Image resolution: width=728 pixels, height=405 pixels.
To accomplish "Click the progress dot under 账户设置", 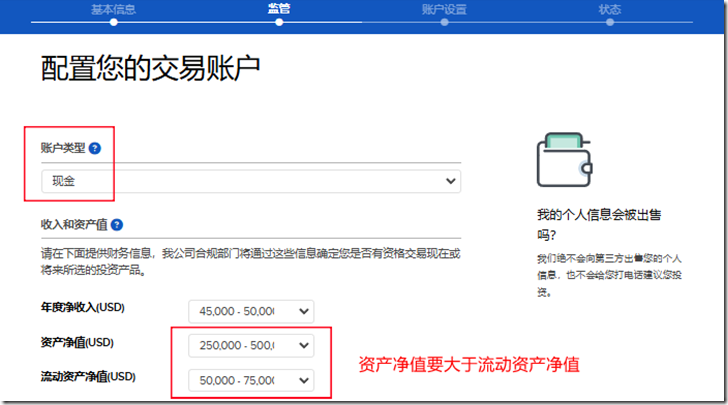I will click(x=444, y=22).
